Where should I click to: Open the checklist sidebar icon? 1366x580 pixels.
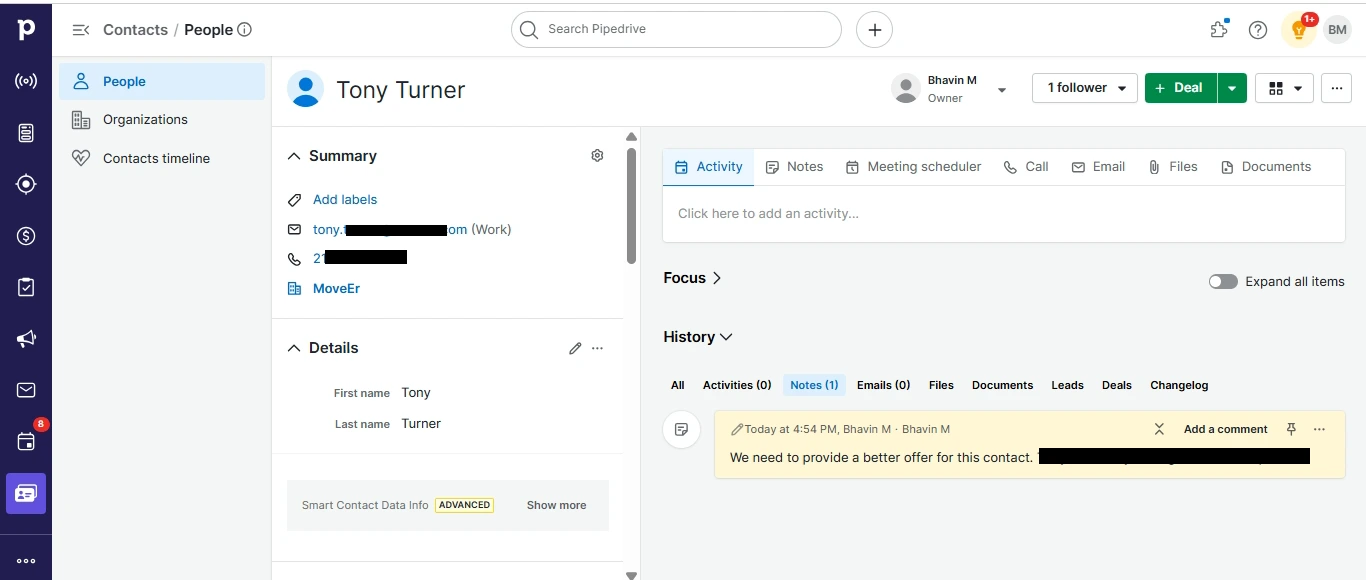(26, 287)
